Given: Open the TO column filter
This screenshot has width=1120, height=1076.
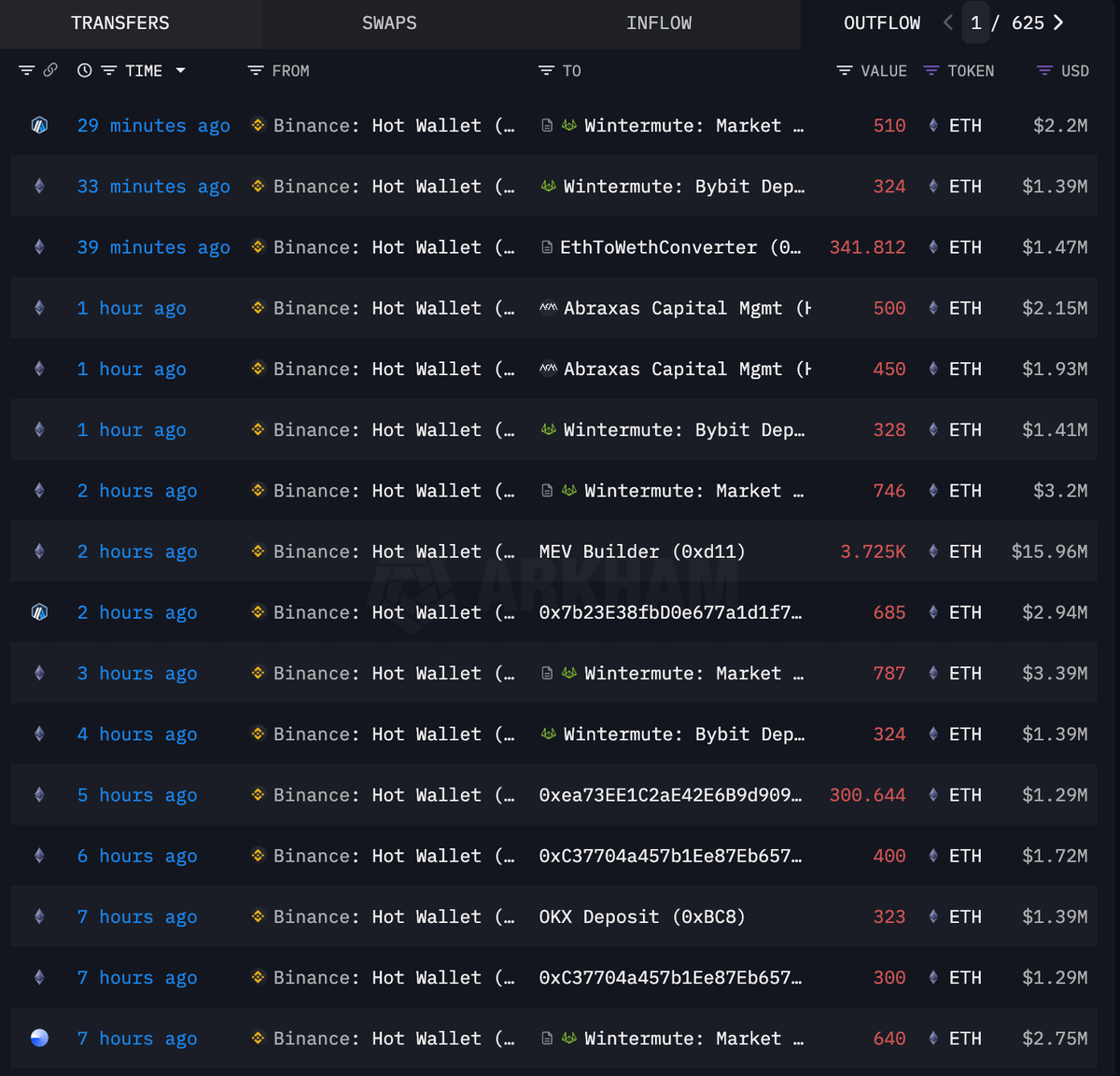Looking at the screenshot, I should point(546,71).
